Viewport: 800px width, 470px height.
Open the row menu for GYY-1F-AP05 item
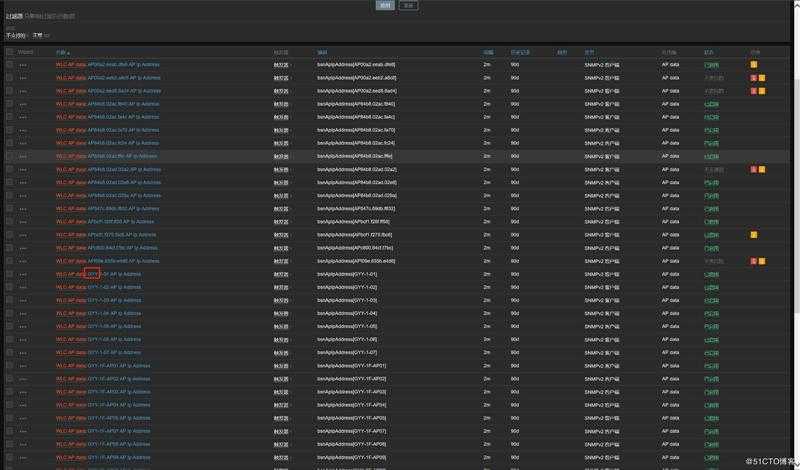[x=23, y=418]
